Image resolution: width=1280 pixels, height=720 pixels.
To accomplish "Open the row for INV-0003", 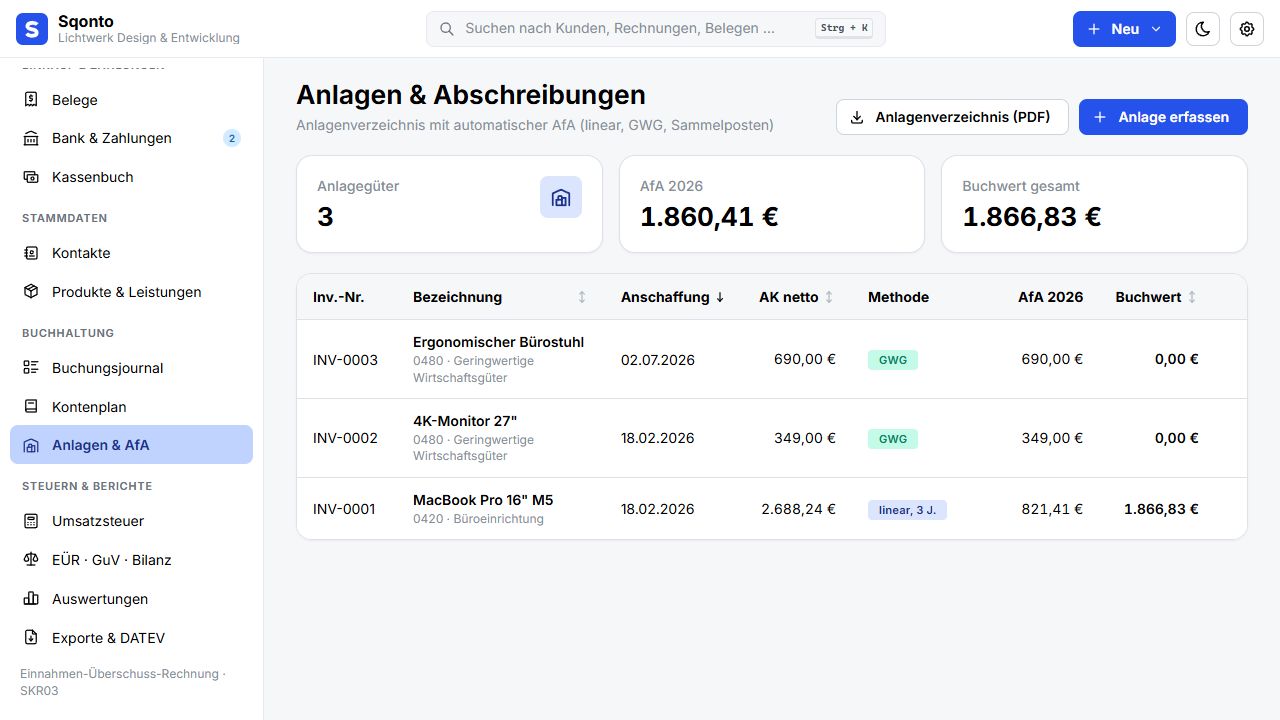I will (x=772, y=359).
